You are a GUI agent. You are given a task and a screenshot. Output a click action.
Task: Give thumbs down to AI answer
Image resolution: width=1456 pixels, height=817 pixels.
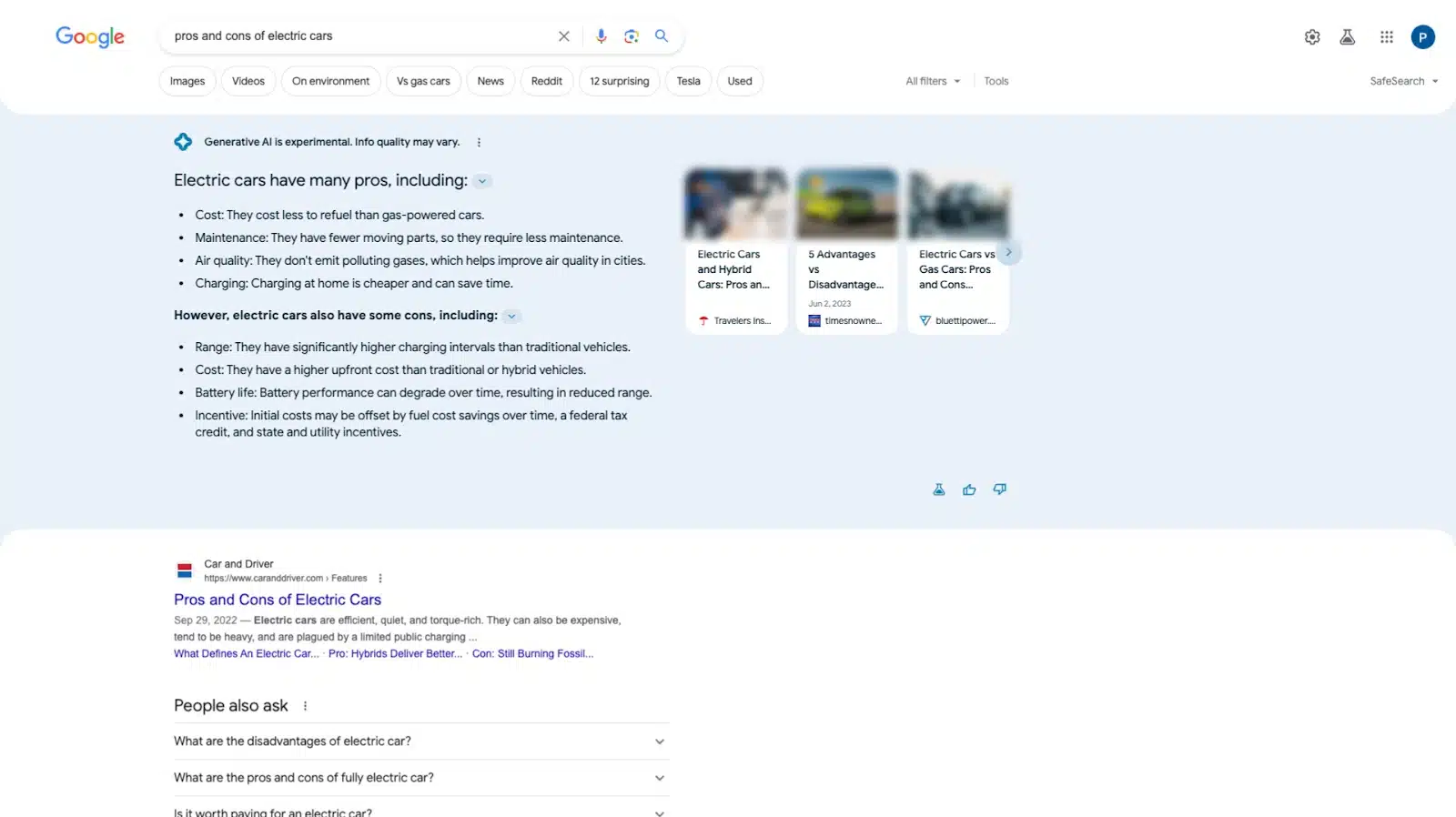click(x=1000, y=489)
